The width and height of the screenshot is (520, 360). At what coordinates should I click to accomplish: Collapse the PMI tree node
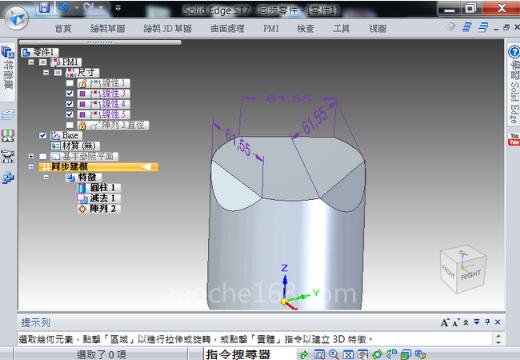pyautogui.click(x=31, y=62)
